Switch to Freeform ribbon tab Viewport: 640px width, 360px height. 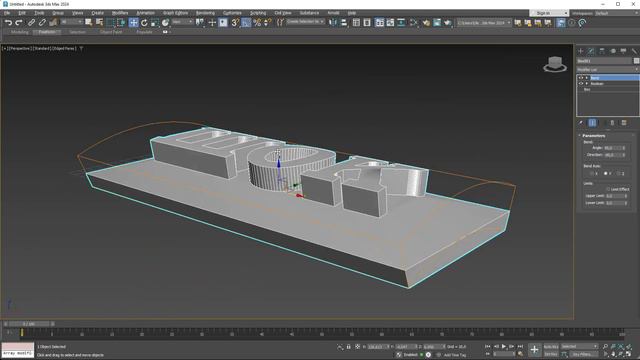click(x=47, y=32)
